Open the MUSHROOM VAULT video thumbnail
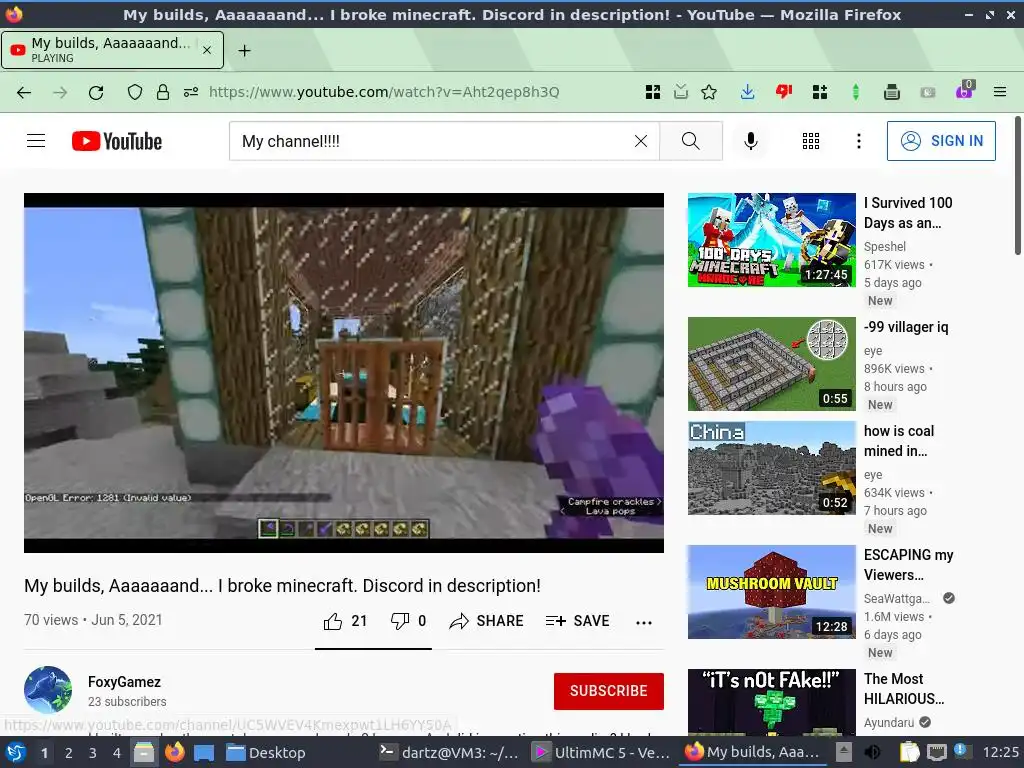 pyautogui.click(x=772, y=592)
